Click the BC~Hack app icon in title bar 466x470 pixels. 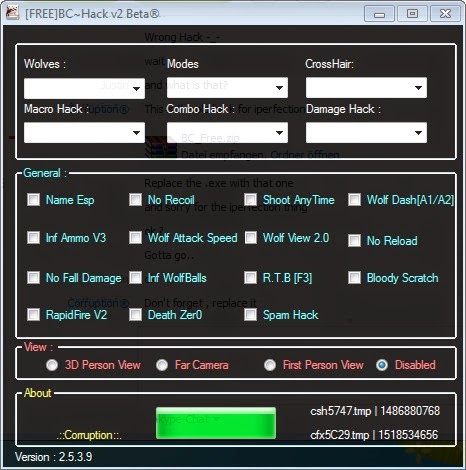click(12, 13)
